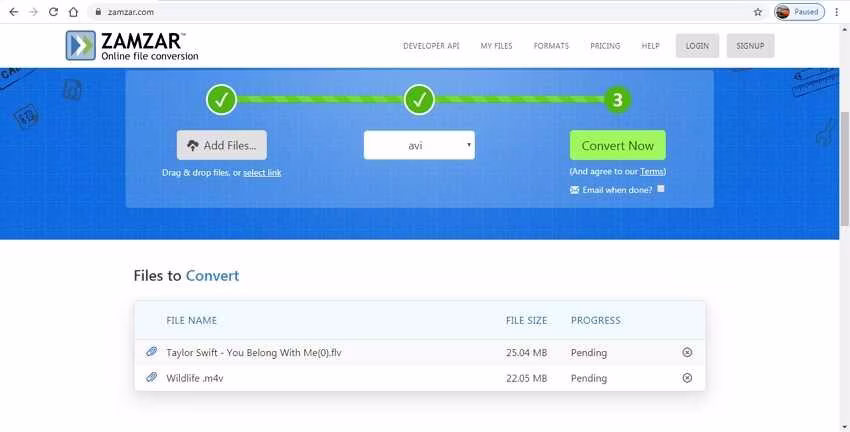Click the 25.04 MB file size
This screenshot has width=850, height=432.
526,352
